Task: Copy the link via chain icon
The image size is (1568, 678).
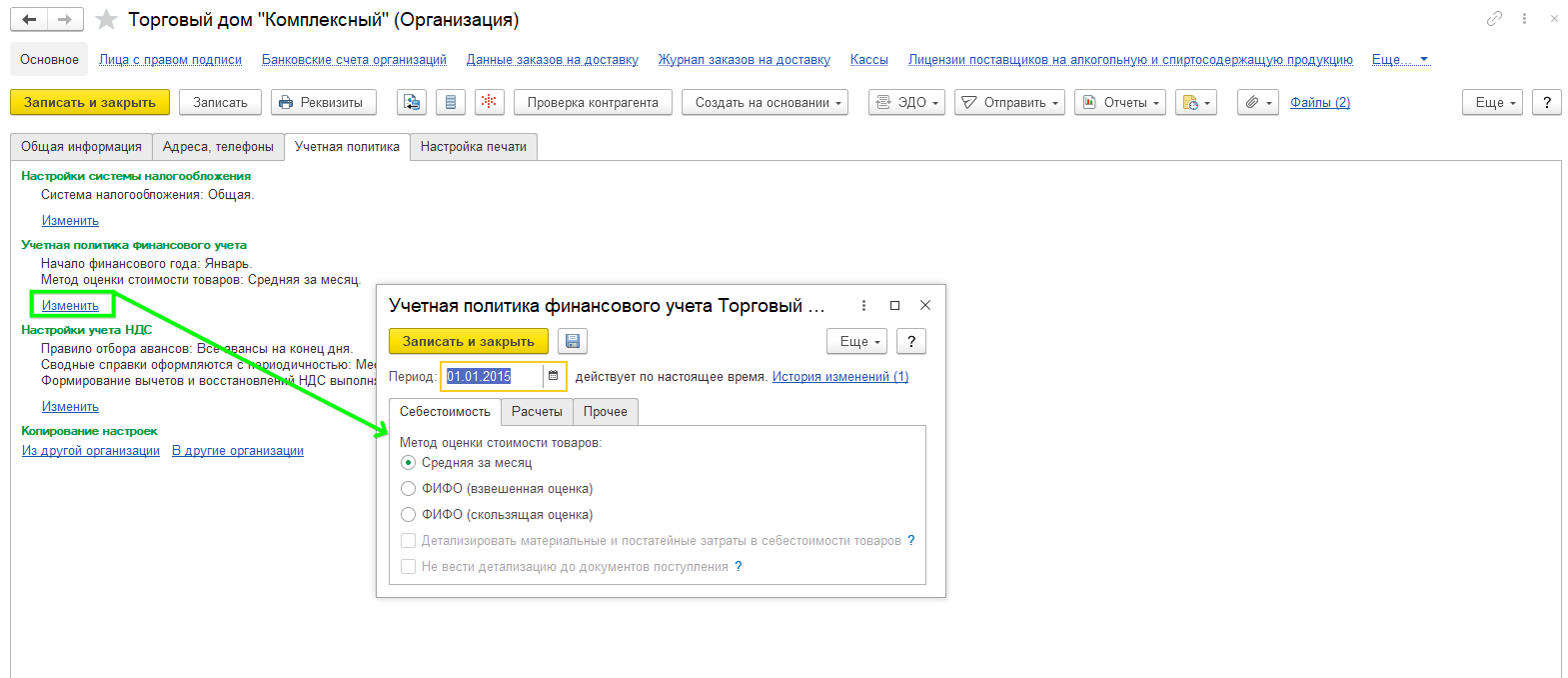Action: click(x=1494, y=18)
